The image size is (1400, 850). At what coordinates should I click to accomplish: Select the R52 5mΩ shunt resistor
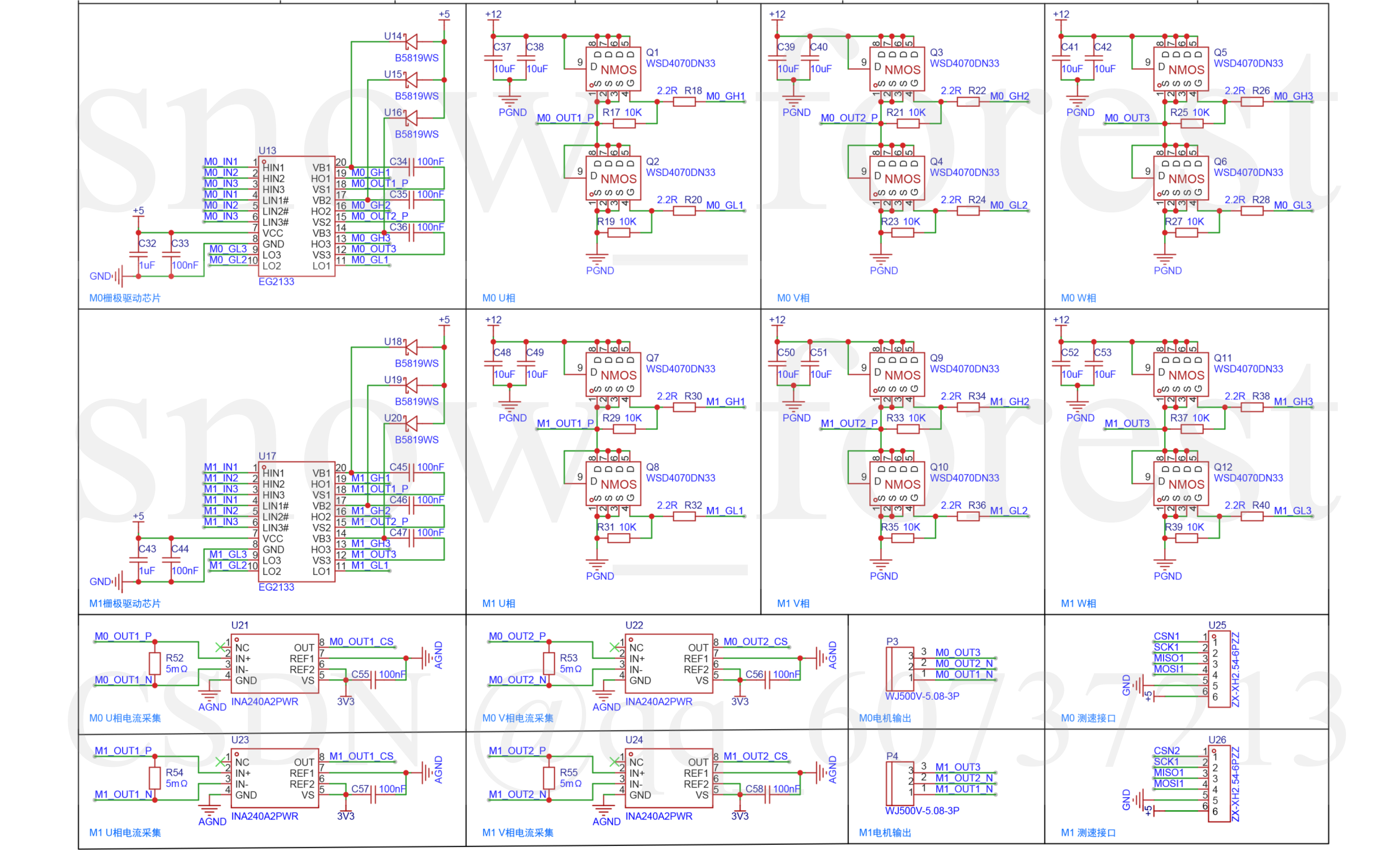click(x=155, y=663)
